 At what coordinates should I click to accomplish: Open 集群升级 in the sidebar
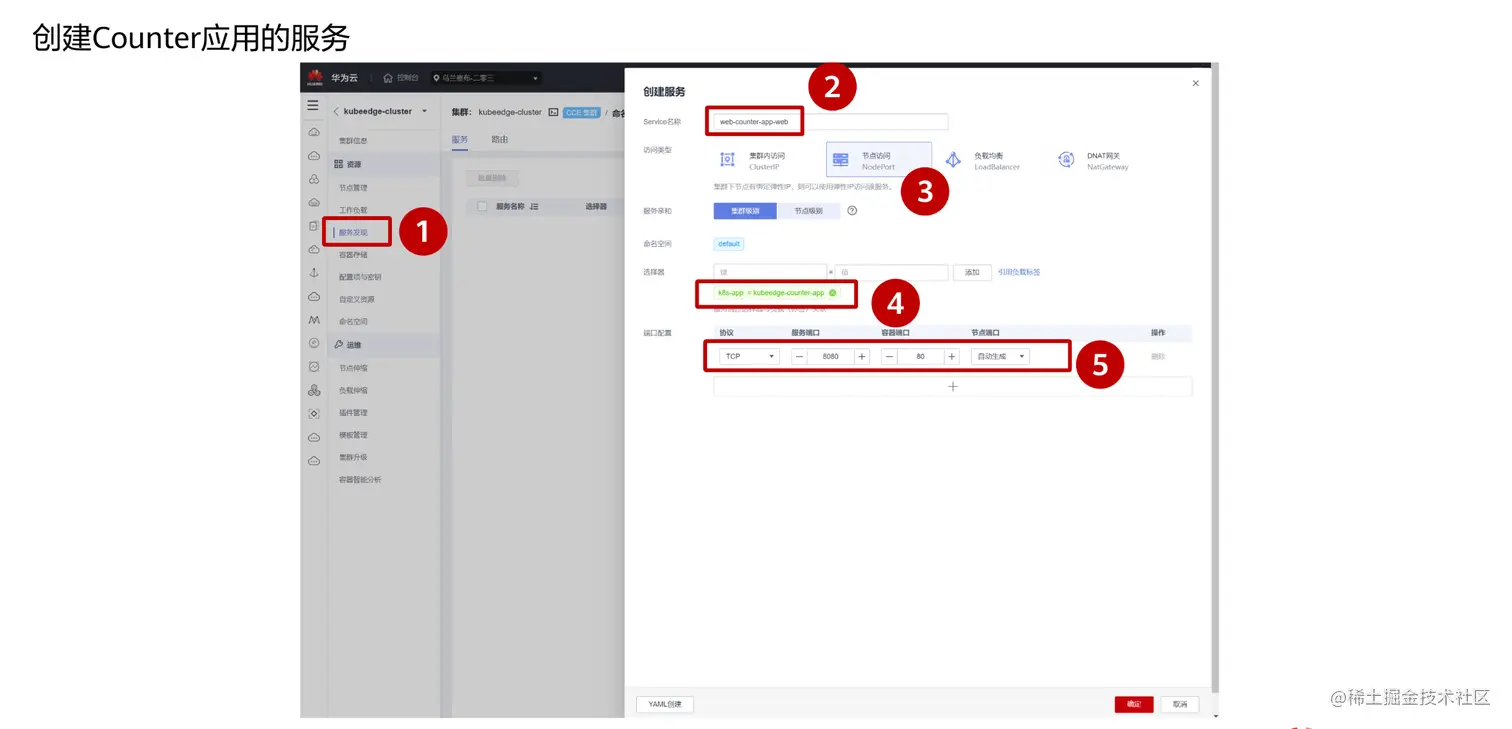click(x=353, y=457)
